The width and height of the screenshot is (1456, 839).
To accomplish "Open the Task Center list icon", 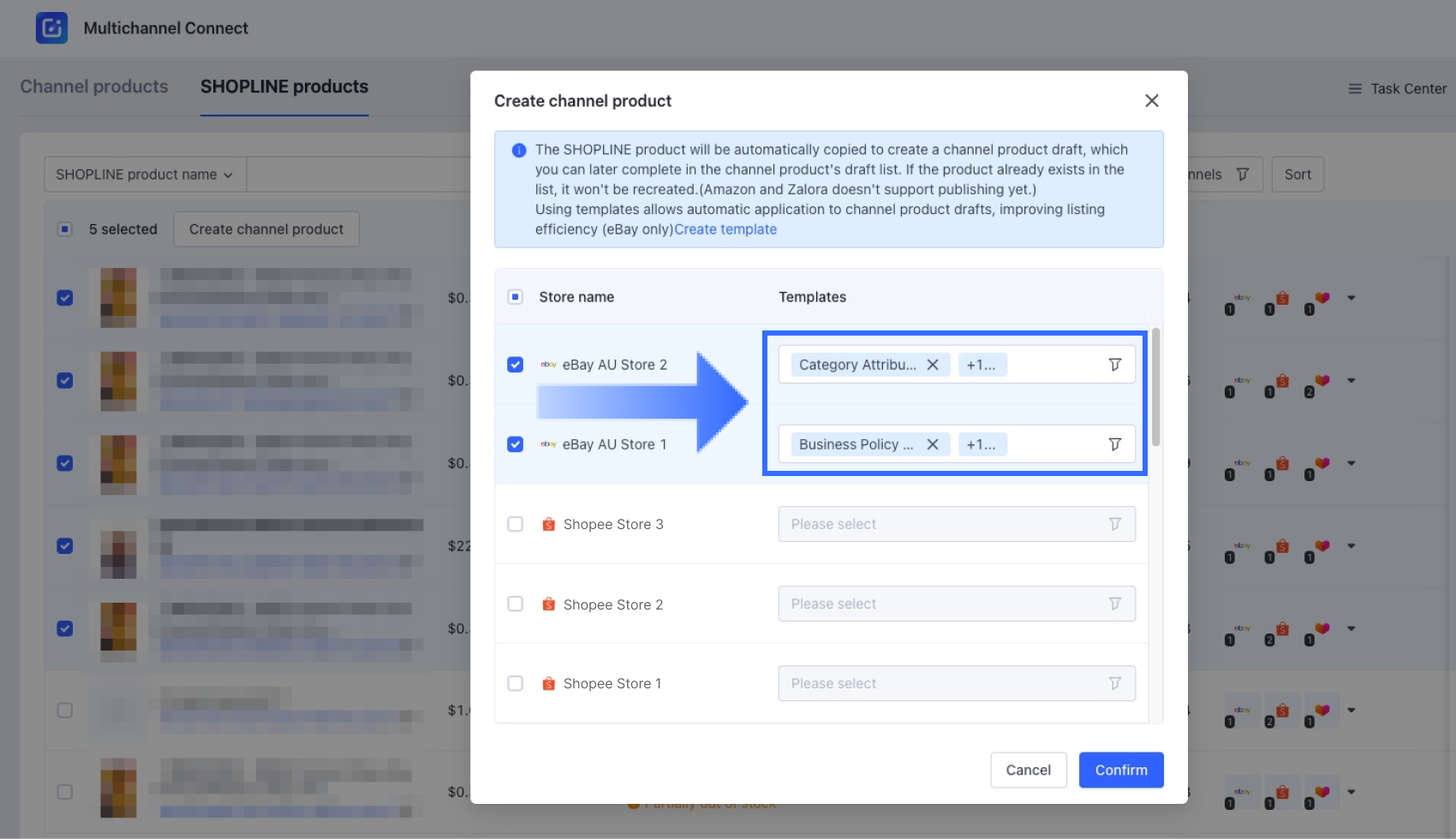I will (1355, 89).
